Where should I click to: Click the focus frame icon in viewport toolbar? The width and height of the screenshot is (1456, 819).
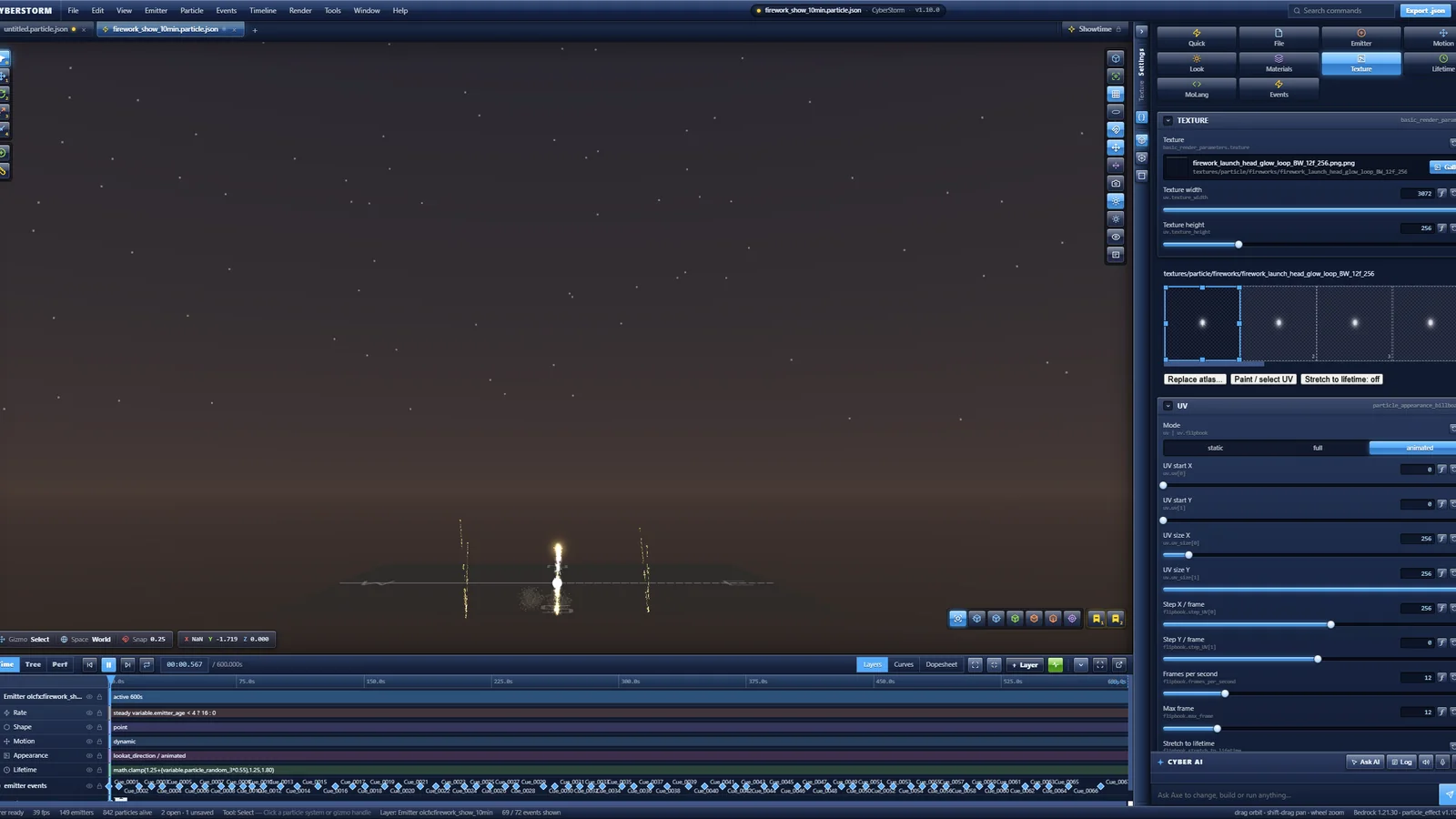1116,76
